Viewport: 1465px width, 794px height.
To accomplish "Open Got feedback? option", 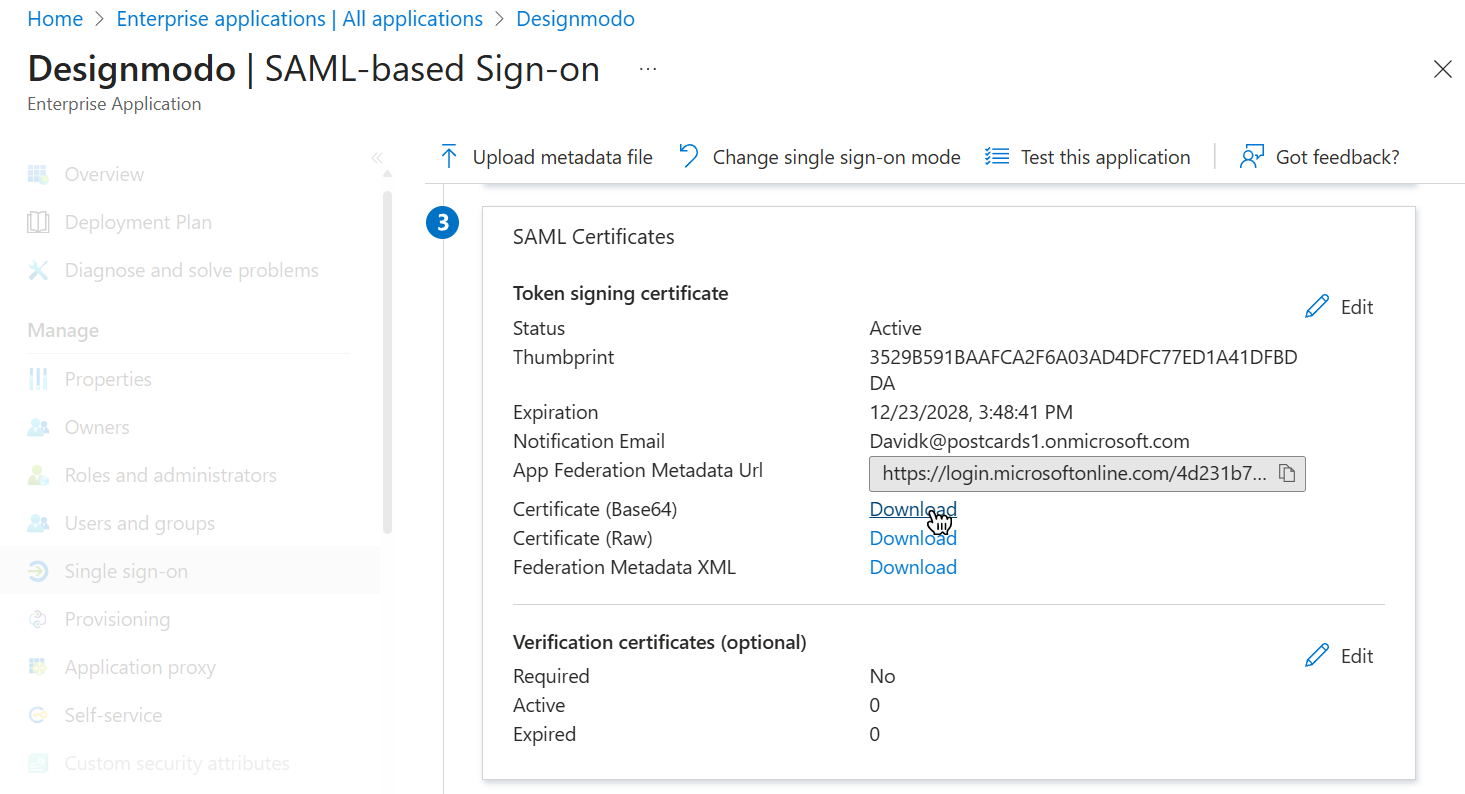I will click(1319, 157).
